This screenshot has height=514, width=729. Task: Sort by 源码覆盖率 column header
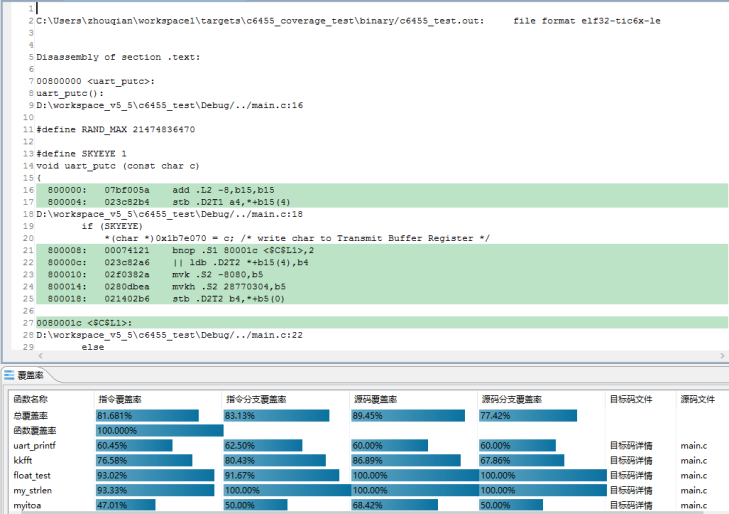point(376,399)
